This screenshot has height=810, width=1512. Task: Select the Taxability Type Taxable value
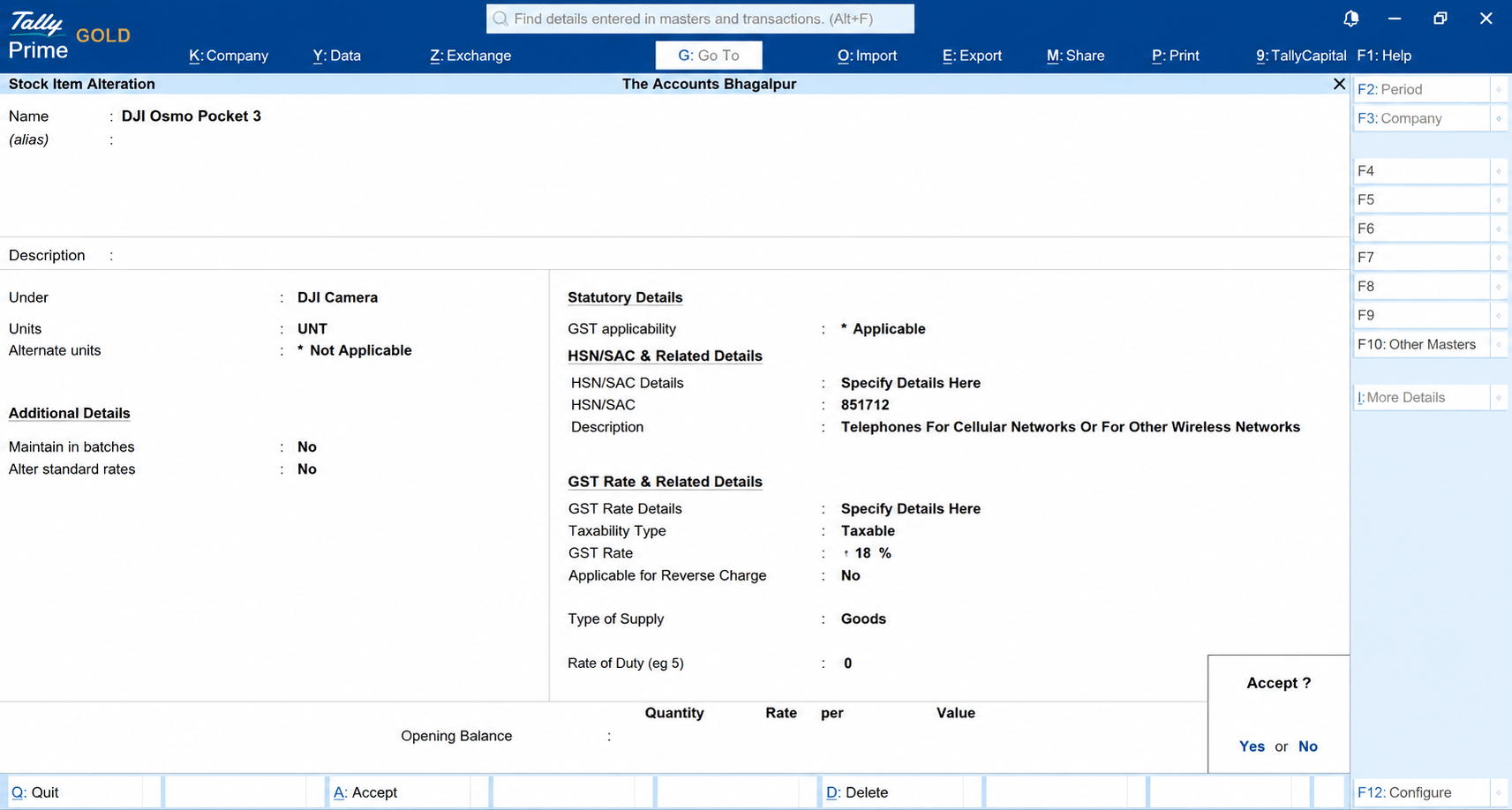click(868, 531)
